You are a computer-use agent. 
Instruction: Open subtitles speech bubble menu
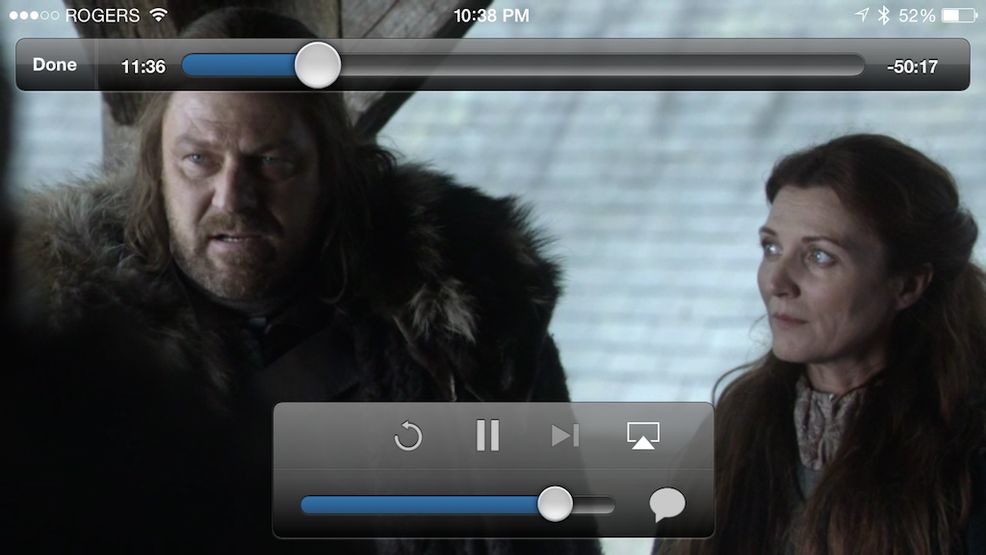pos(667,505)
